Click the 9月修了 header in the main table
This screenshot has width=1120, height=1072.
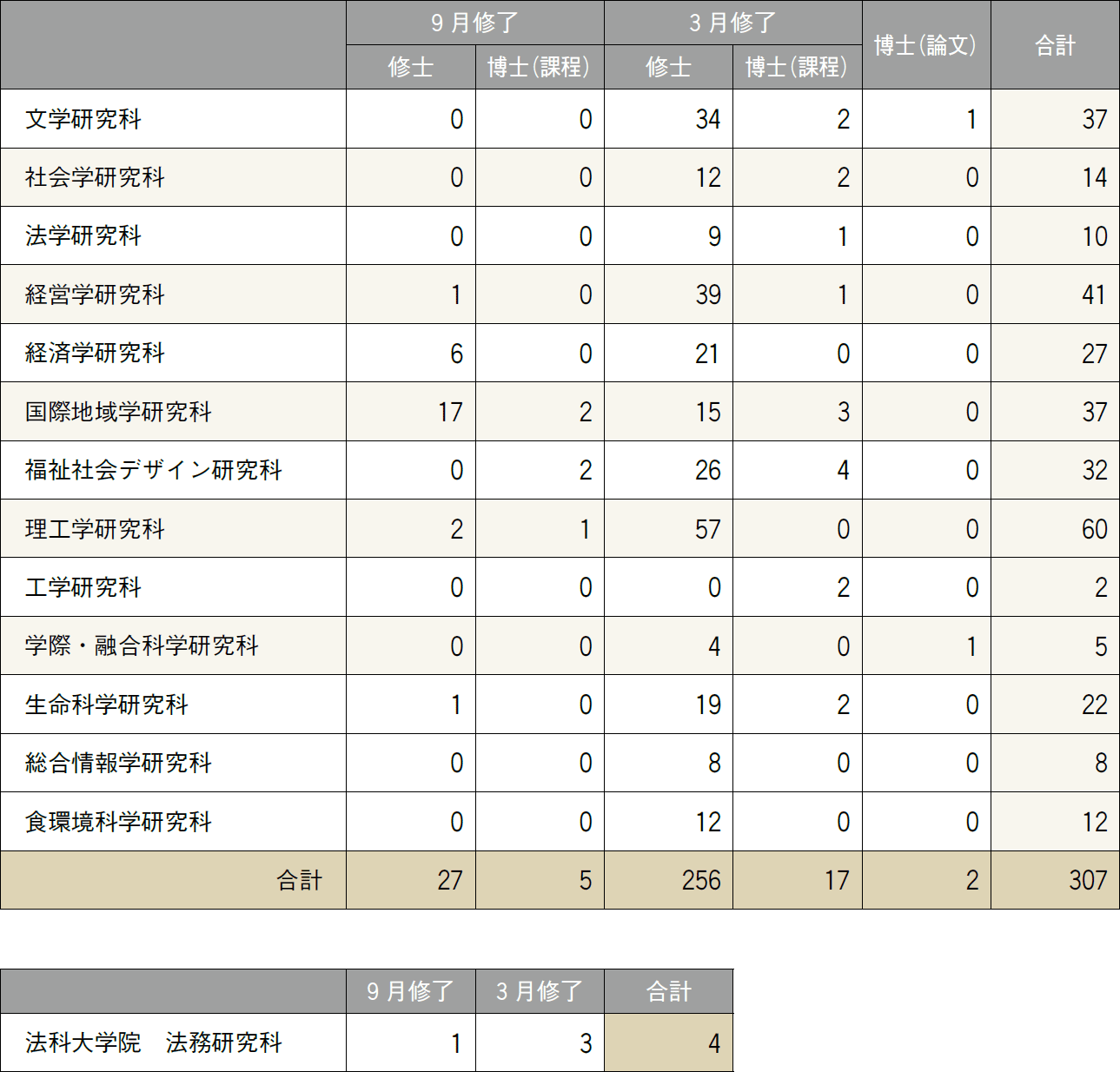tap(474, 23)
